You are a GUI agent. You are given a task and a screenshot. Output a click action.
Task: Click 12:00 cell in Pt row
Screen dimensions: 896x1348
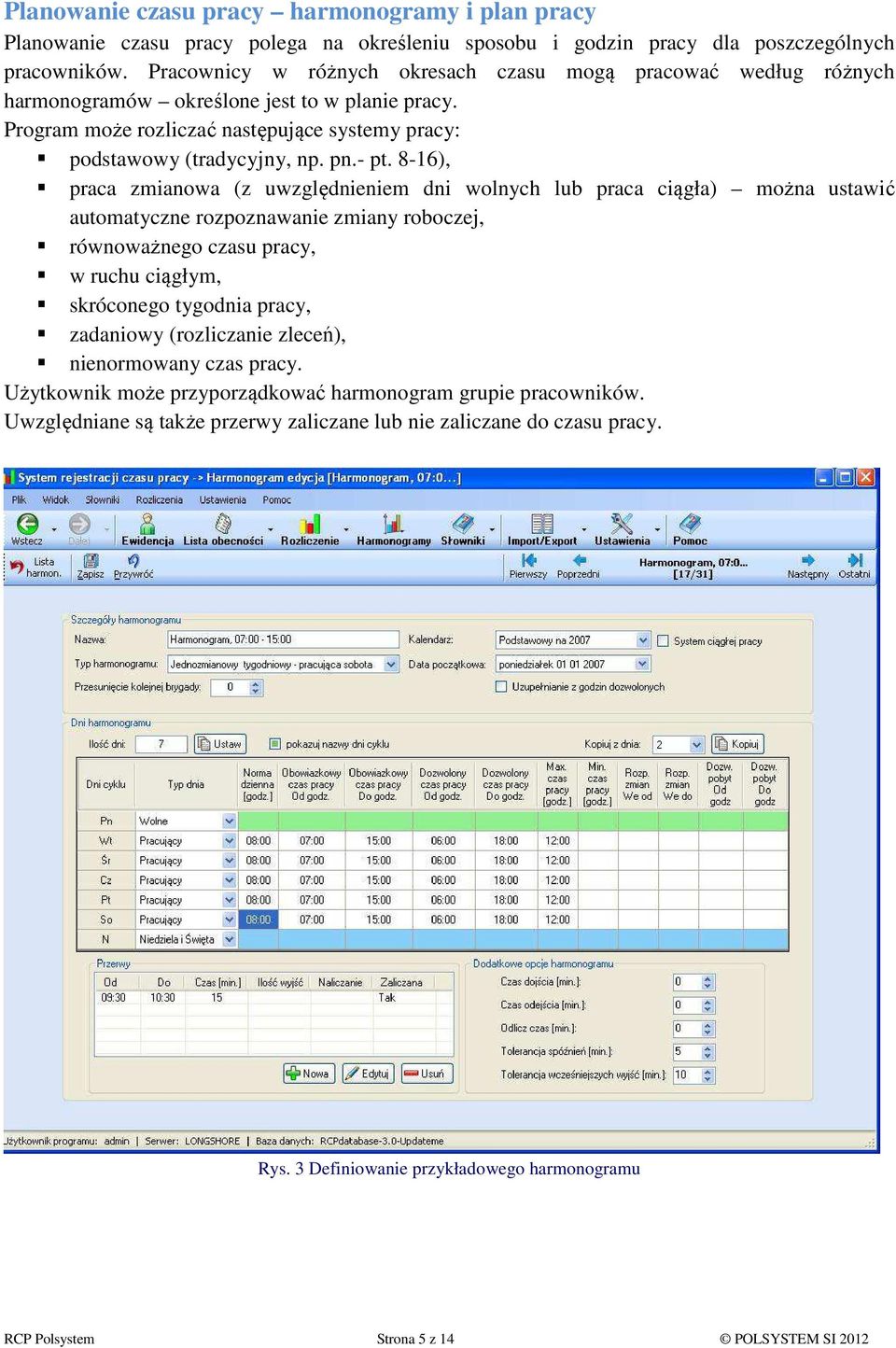coord(557,901)
